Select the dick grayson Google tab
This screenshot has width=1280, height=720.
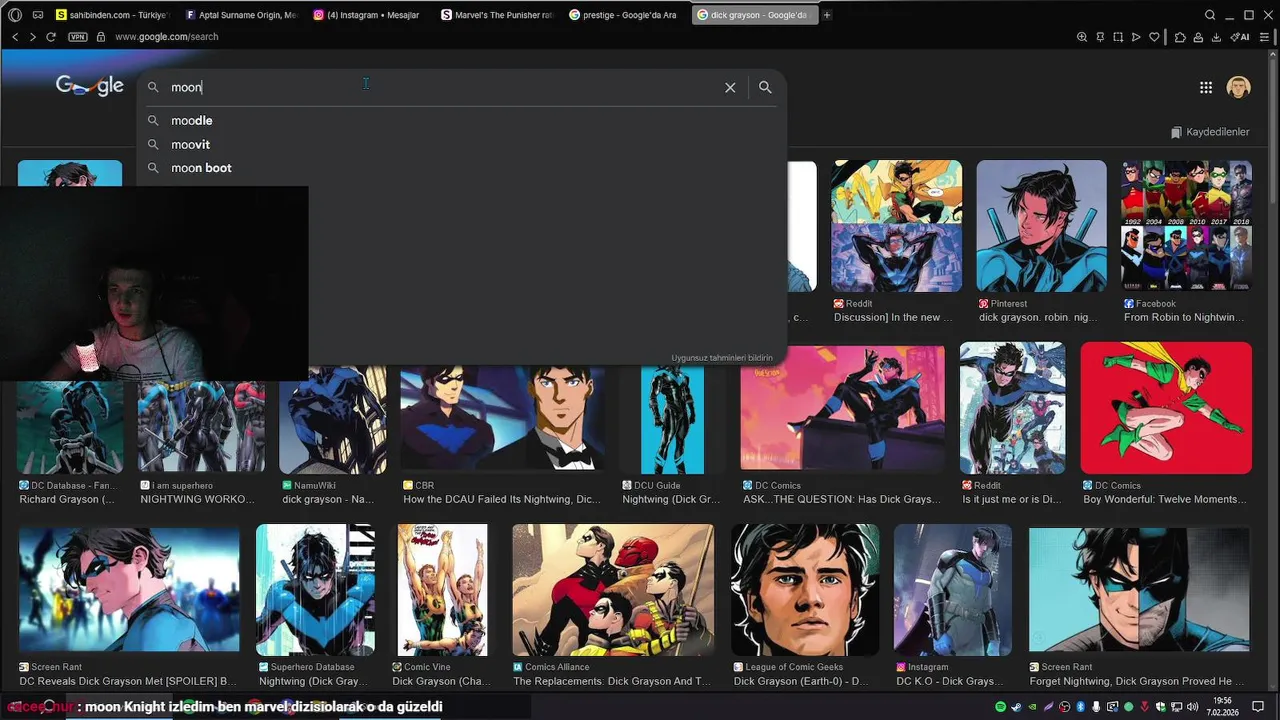(754, 15)
